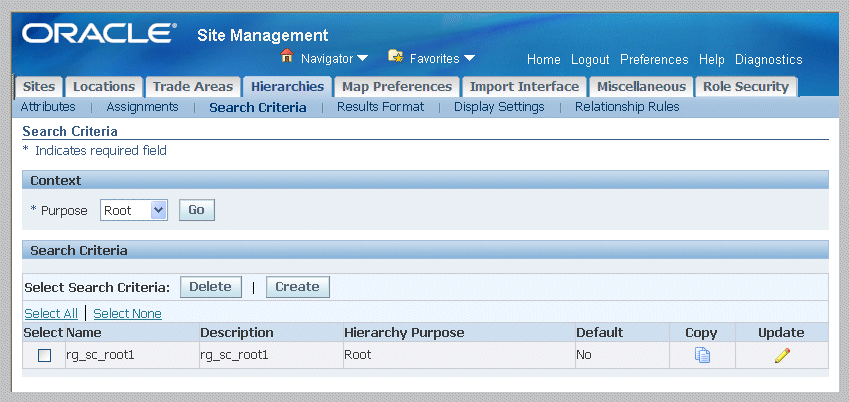
Task: Click the Select All link
Action: pos(51,314)
